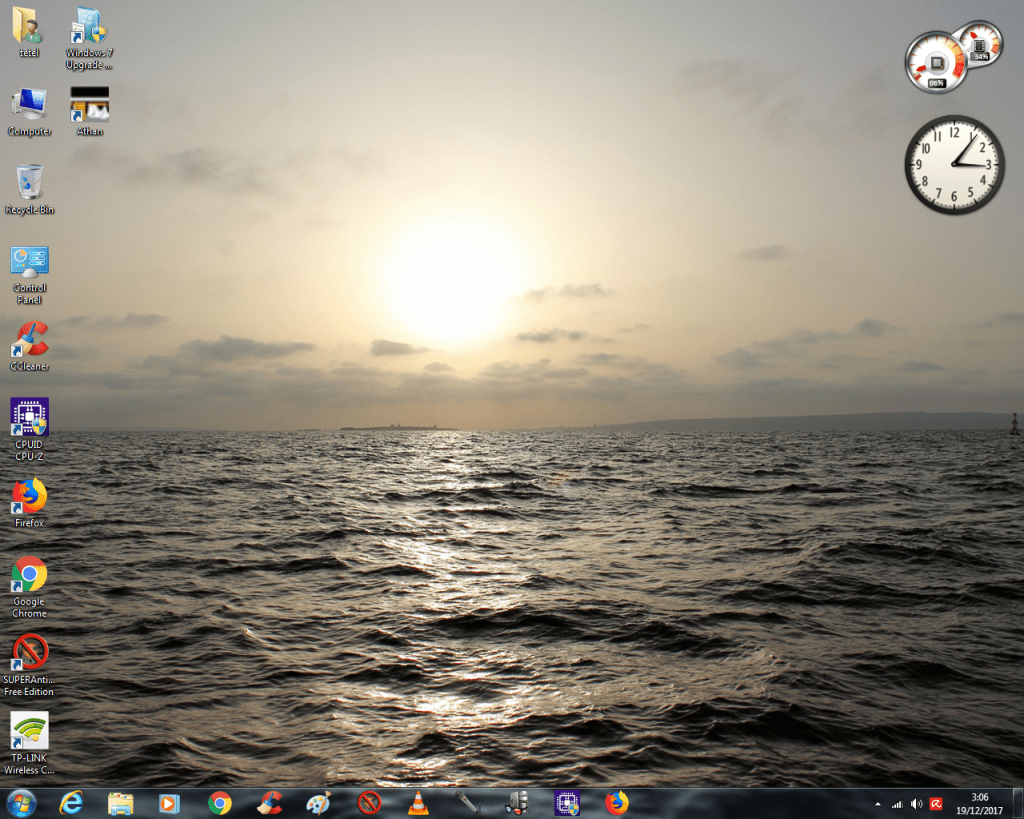Open the CPUID CPU-Z desktop shortcut
The width and height of the screenshot is (1024, 819).
[x=29, y=417]
